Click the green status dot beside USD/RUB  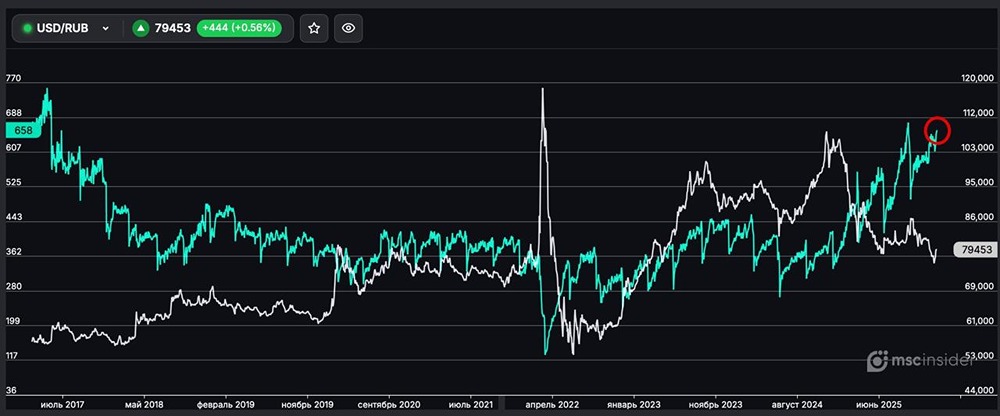[28, 28]
